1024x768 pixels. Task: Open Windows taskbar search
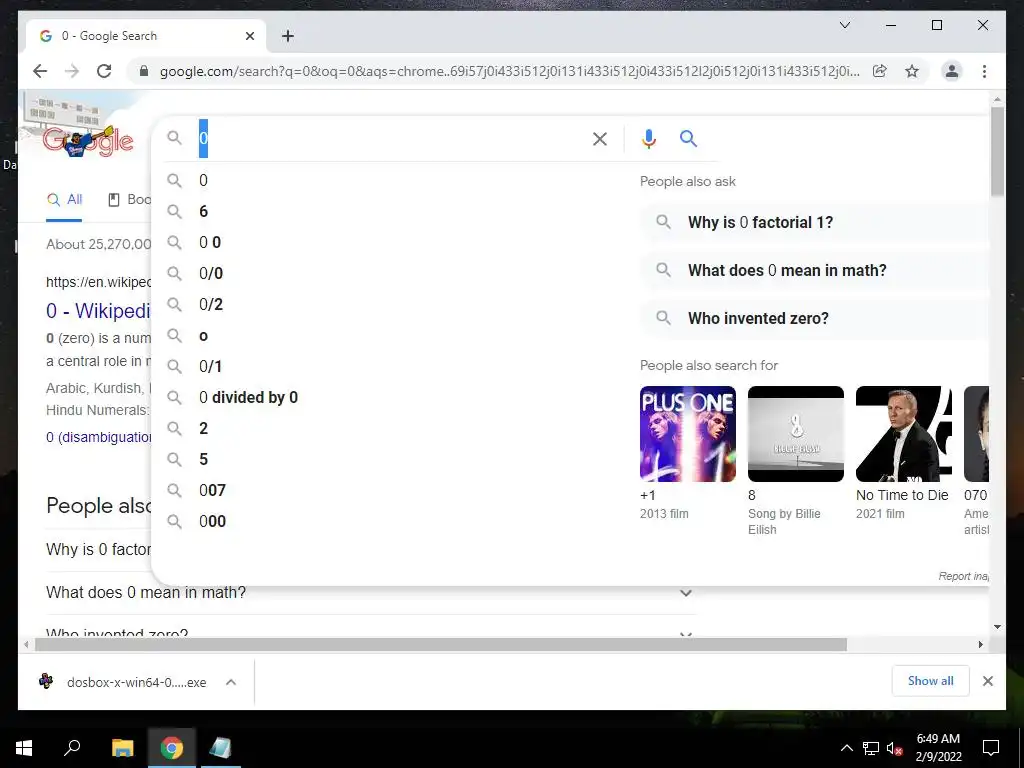[x=72, y=748]
